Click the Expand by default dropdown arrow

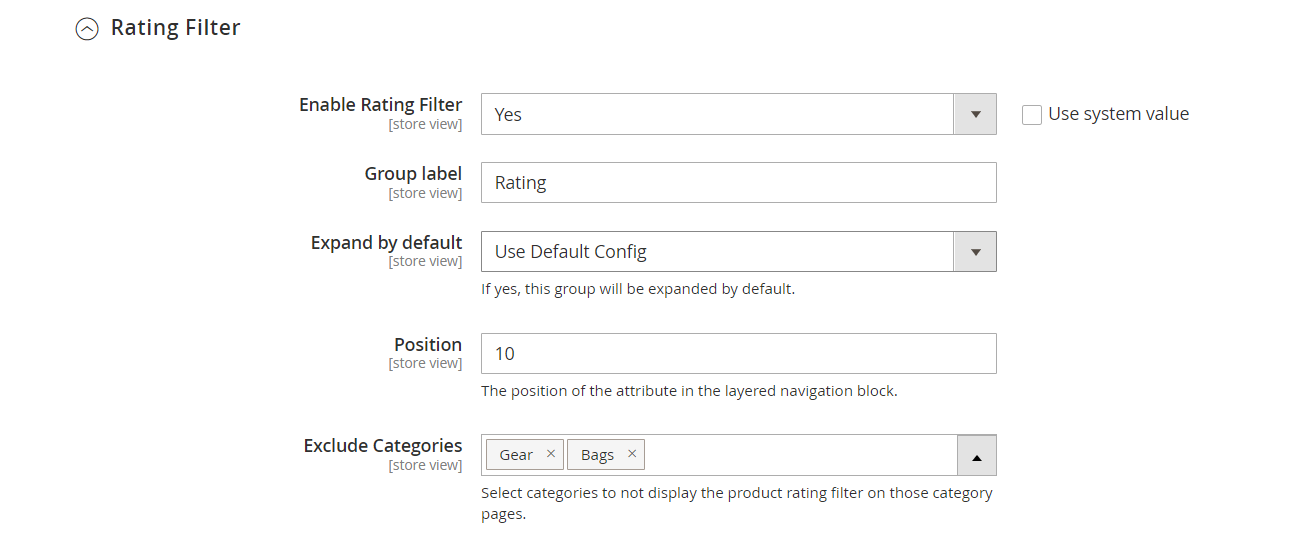click(975, 251)
